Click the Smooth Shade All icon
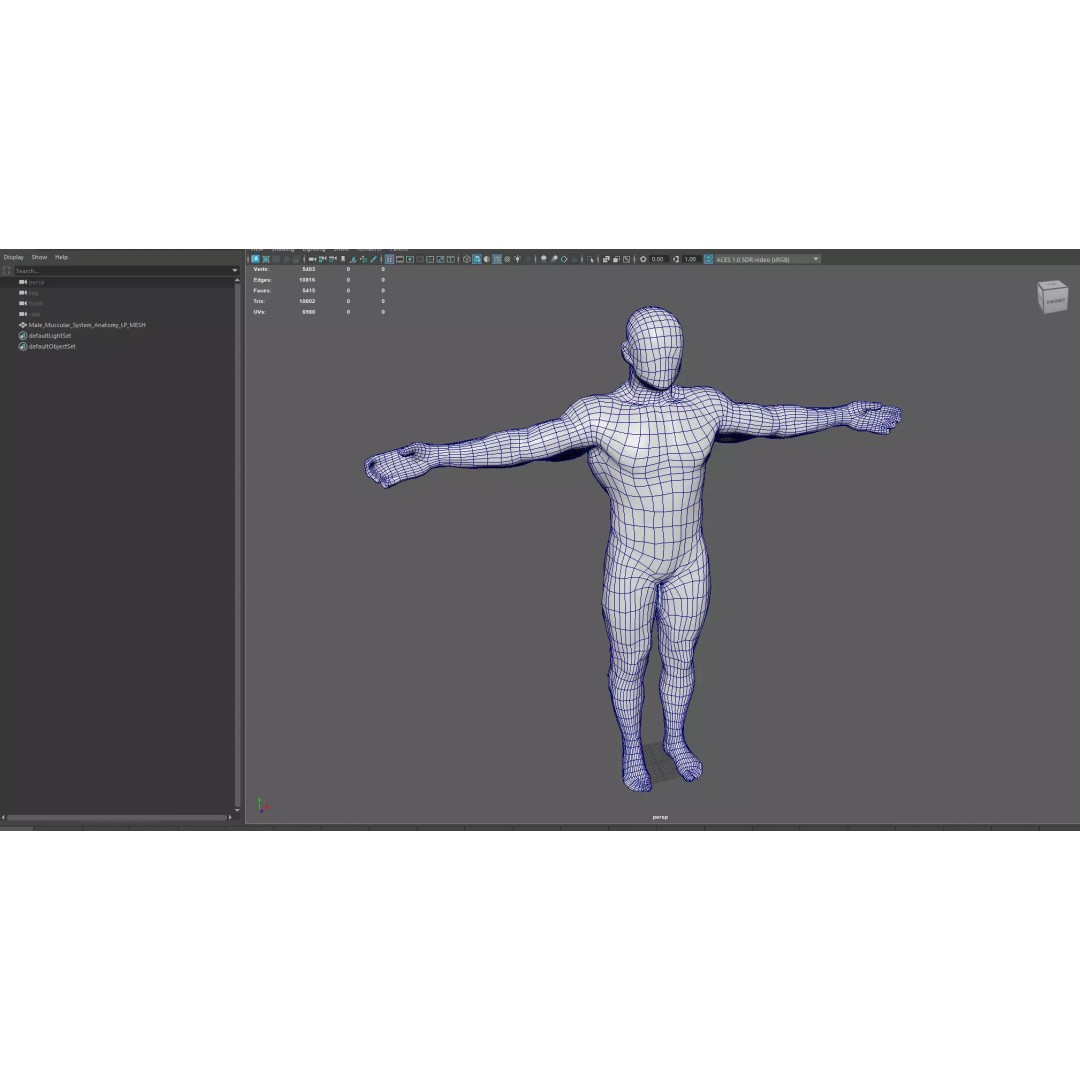1080x1080 pixels. coord(477,259)
